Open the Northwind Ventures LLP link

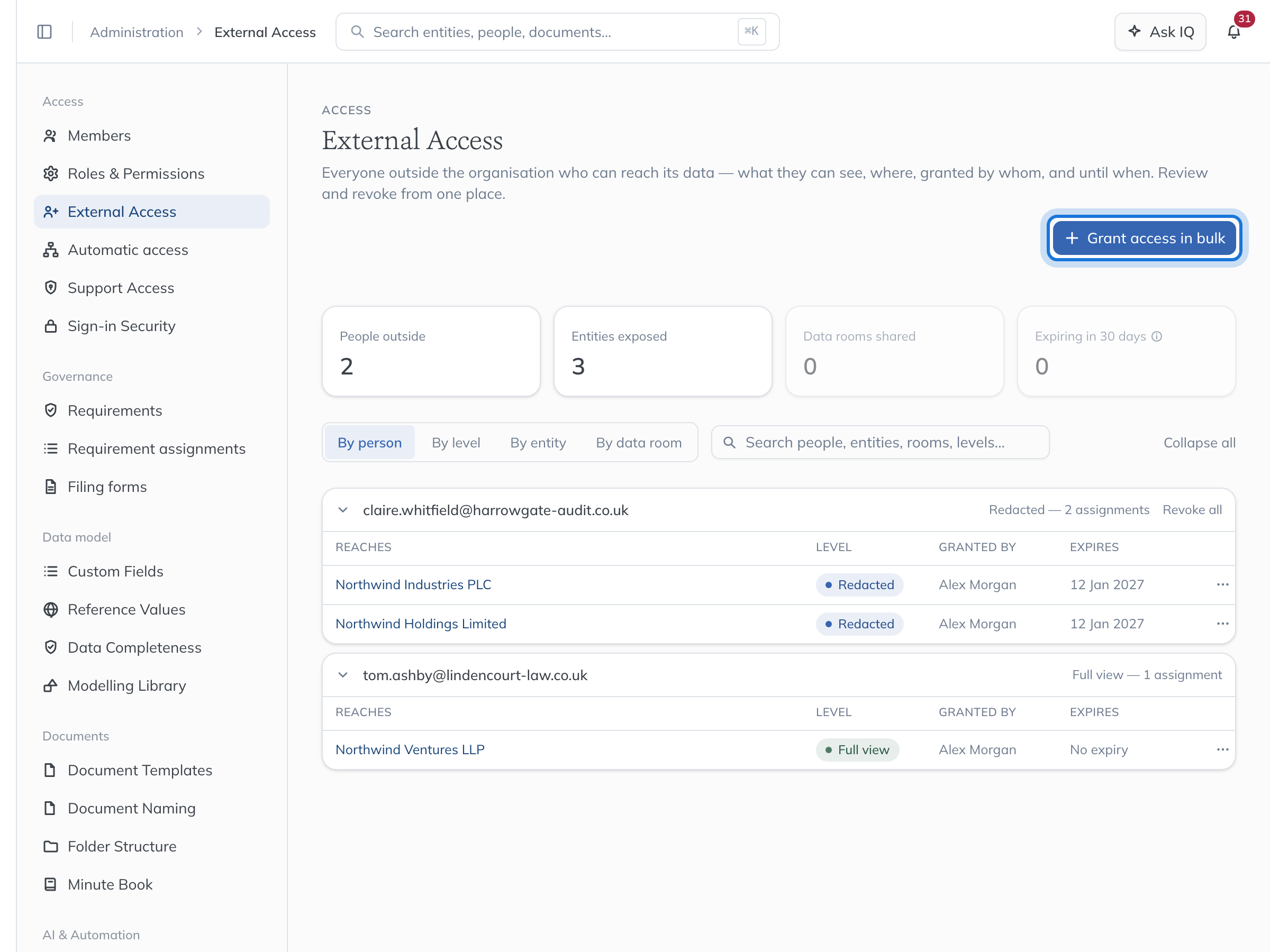pos(410,750)
